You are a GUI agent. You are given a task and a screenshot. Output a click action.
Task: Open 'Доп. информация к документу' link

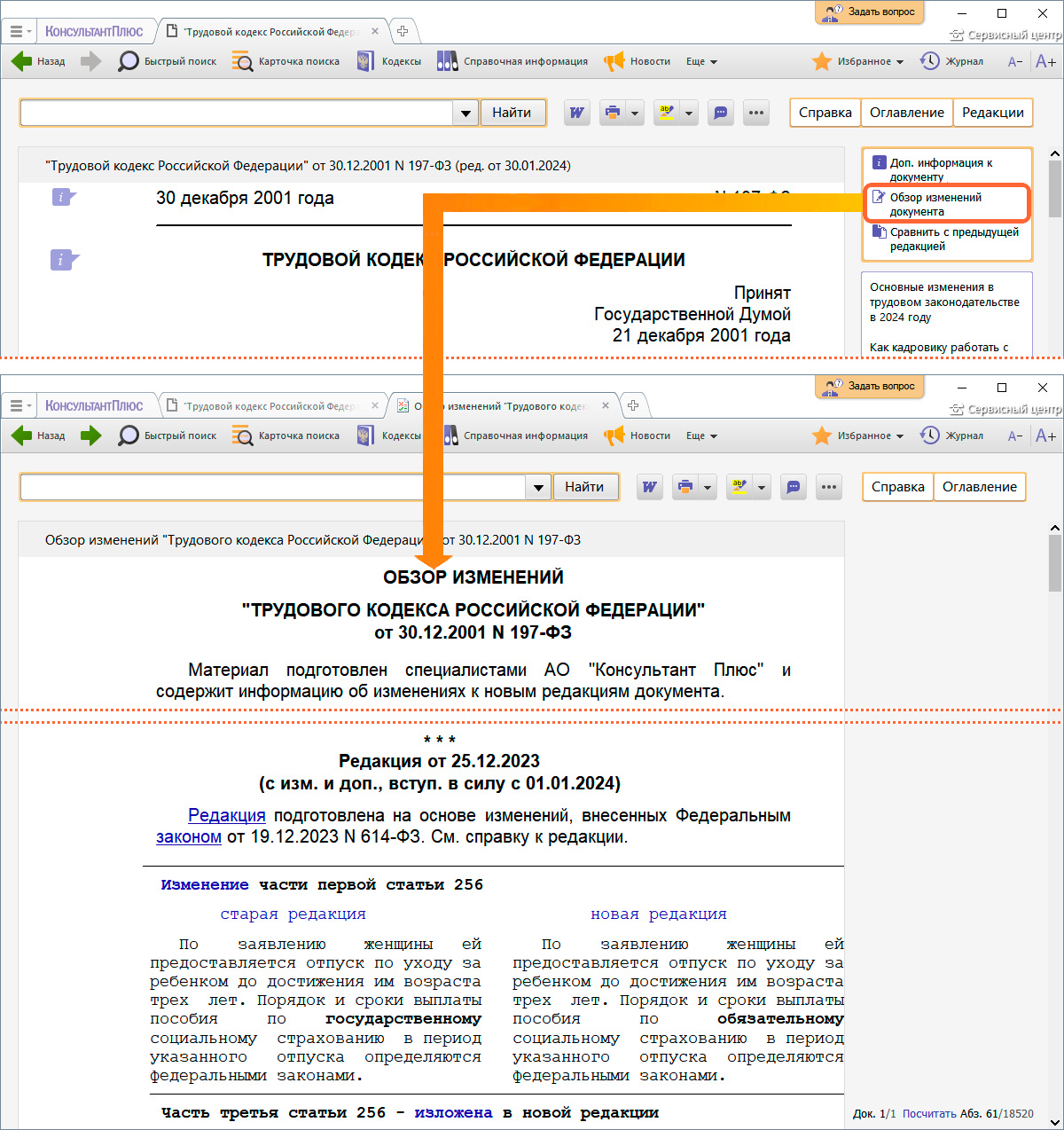[x=941, y=169]
